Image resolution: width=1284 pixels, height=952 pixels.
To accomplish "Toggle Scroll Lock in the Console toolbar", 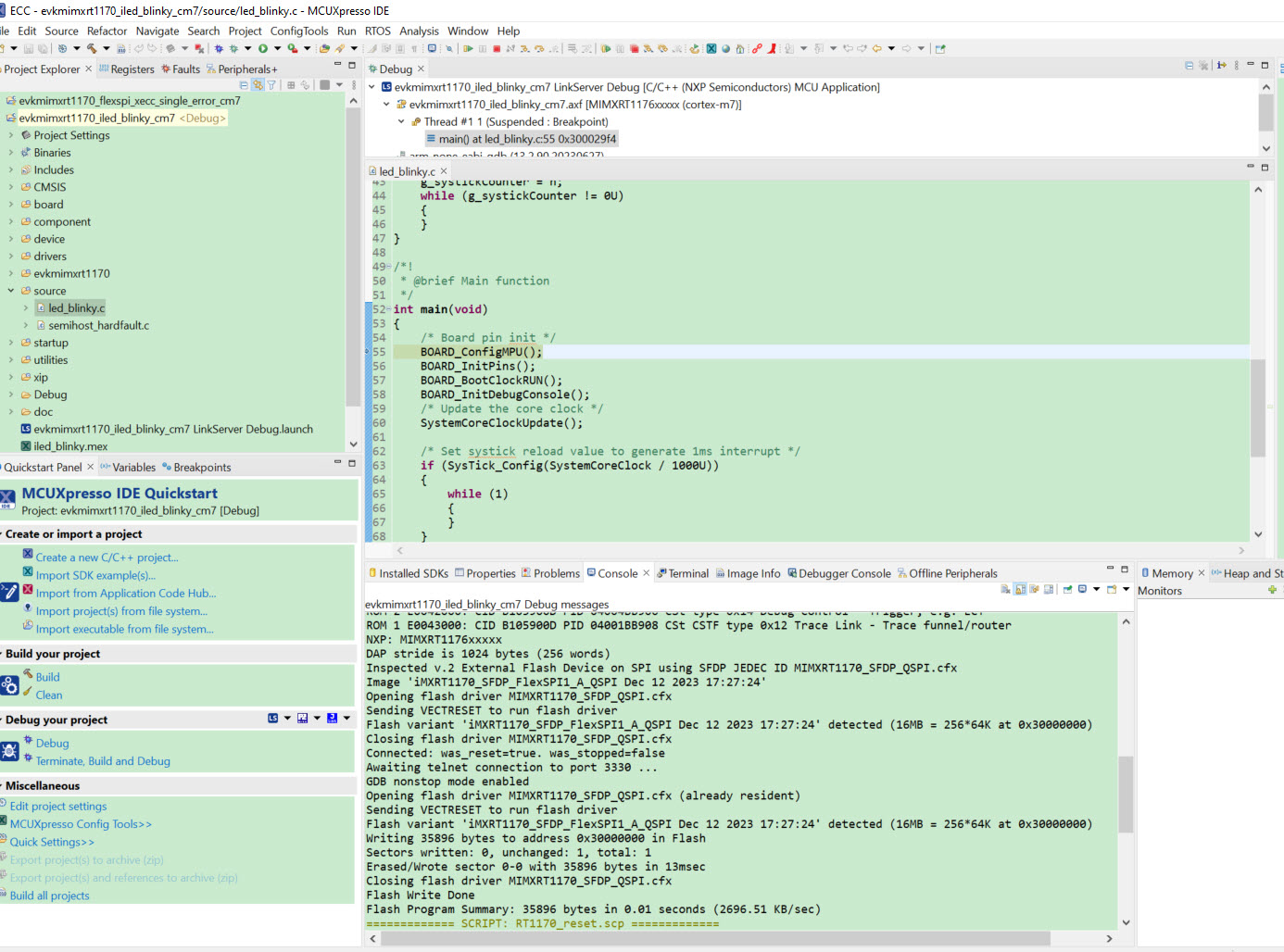I will (x=1021, y=589).
